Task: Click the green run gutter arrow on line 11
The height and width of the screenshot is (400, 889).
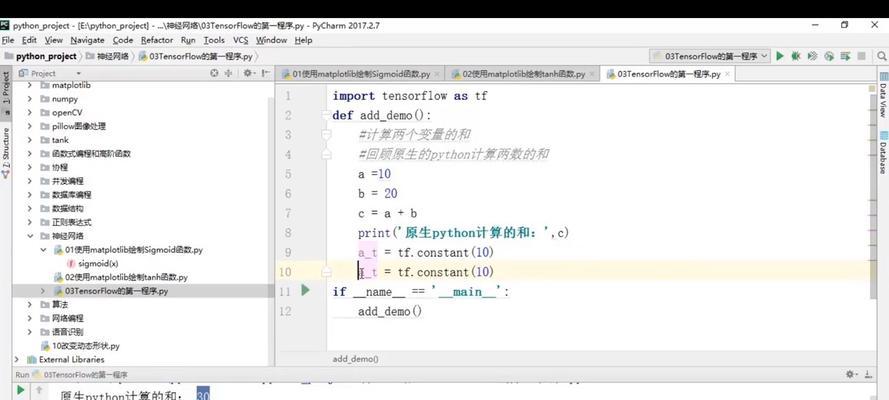Action: coord(306,290)
